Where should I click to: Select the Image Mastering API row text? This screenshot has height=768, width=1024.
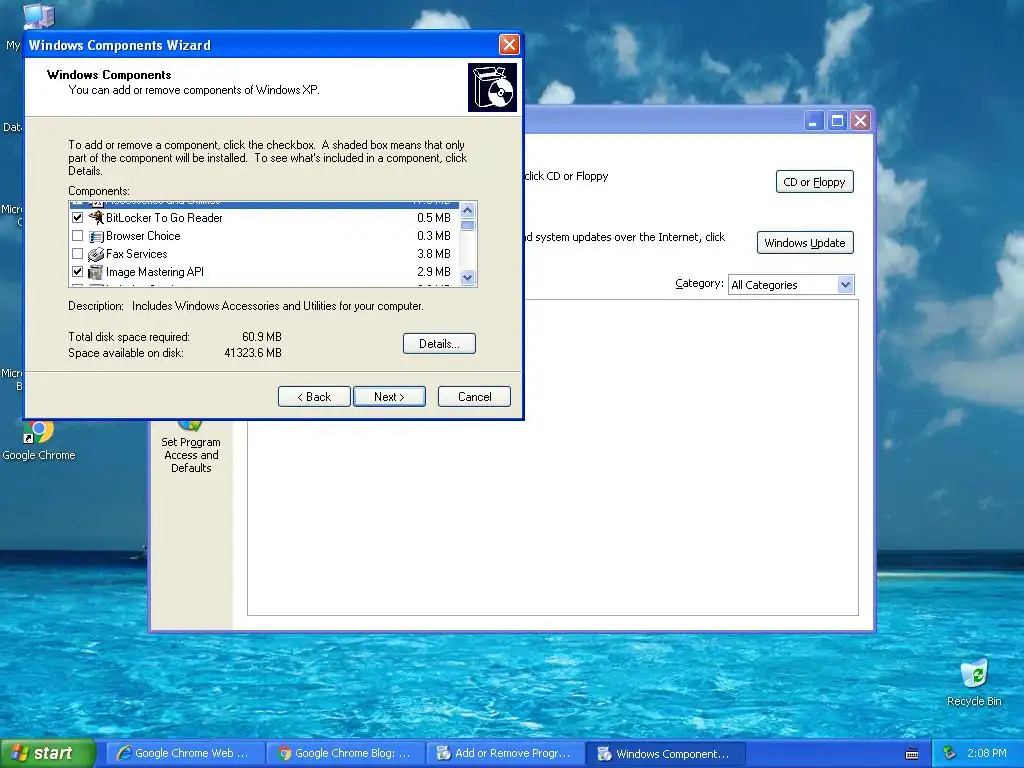click(155, 272)
